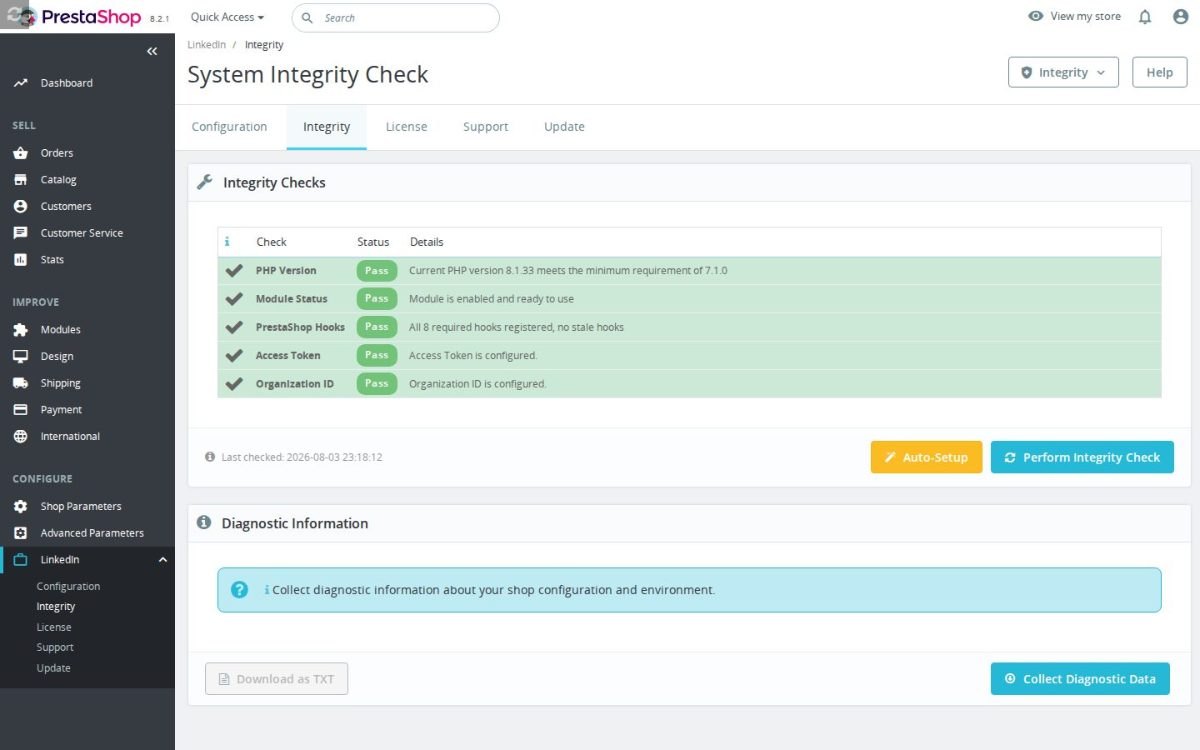Click the Pass badge for PHP Version
Viewport: 1200px width, 750px height.
(x=377, y=271)
